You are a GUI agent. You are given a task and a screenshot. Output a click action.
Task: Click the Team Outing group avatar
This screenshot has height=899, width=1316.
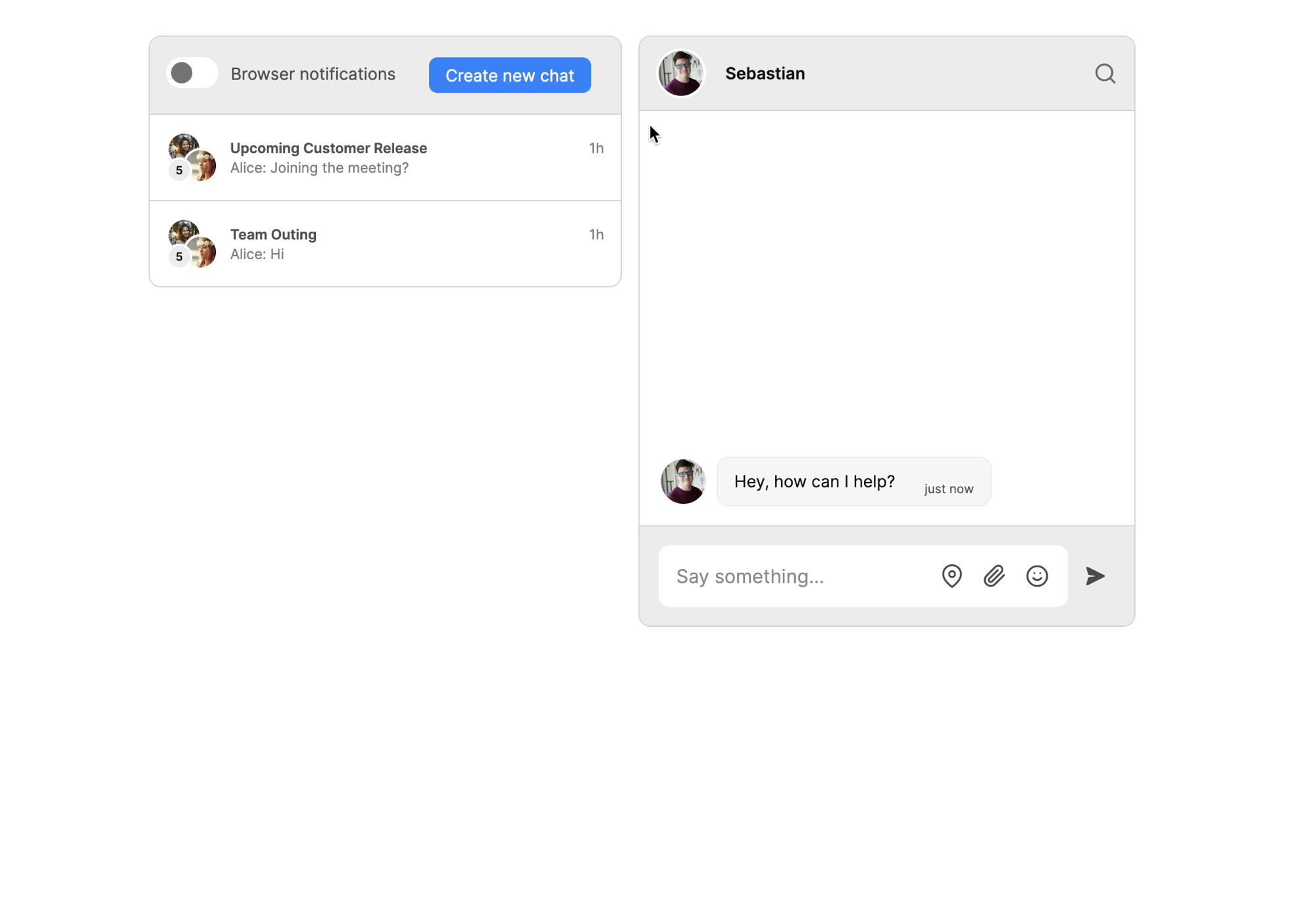click(x=193, y=243)
